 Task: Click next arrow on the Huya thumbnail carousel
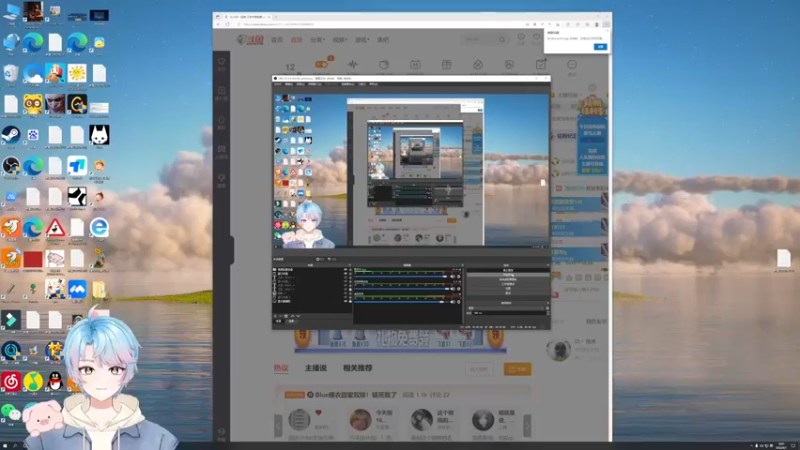[x=527, y=424]
